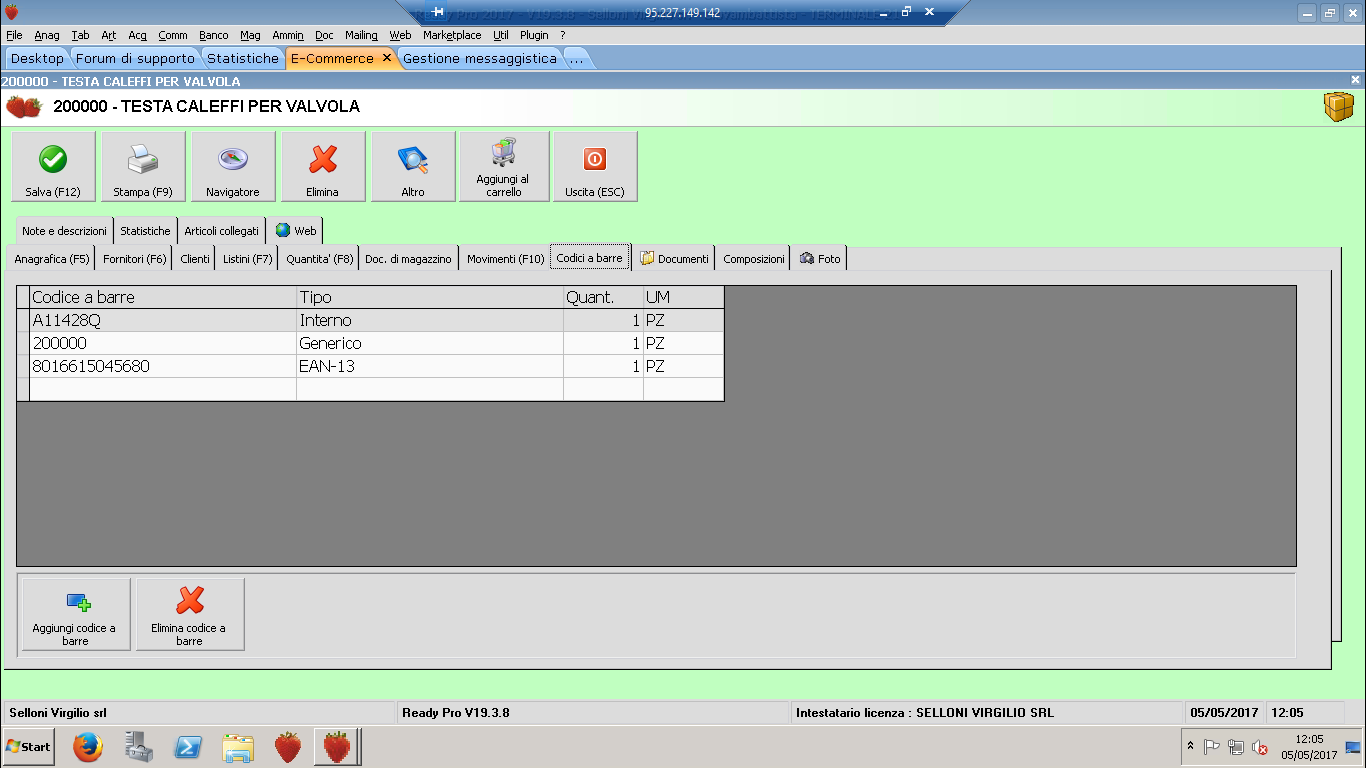Click Aggiungi codice a barre button

pos(76,615)
